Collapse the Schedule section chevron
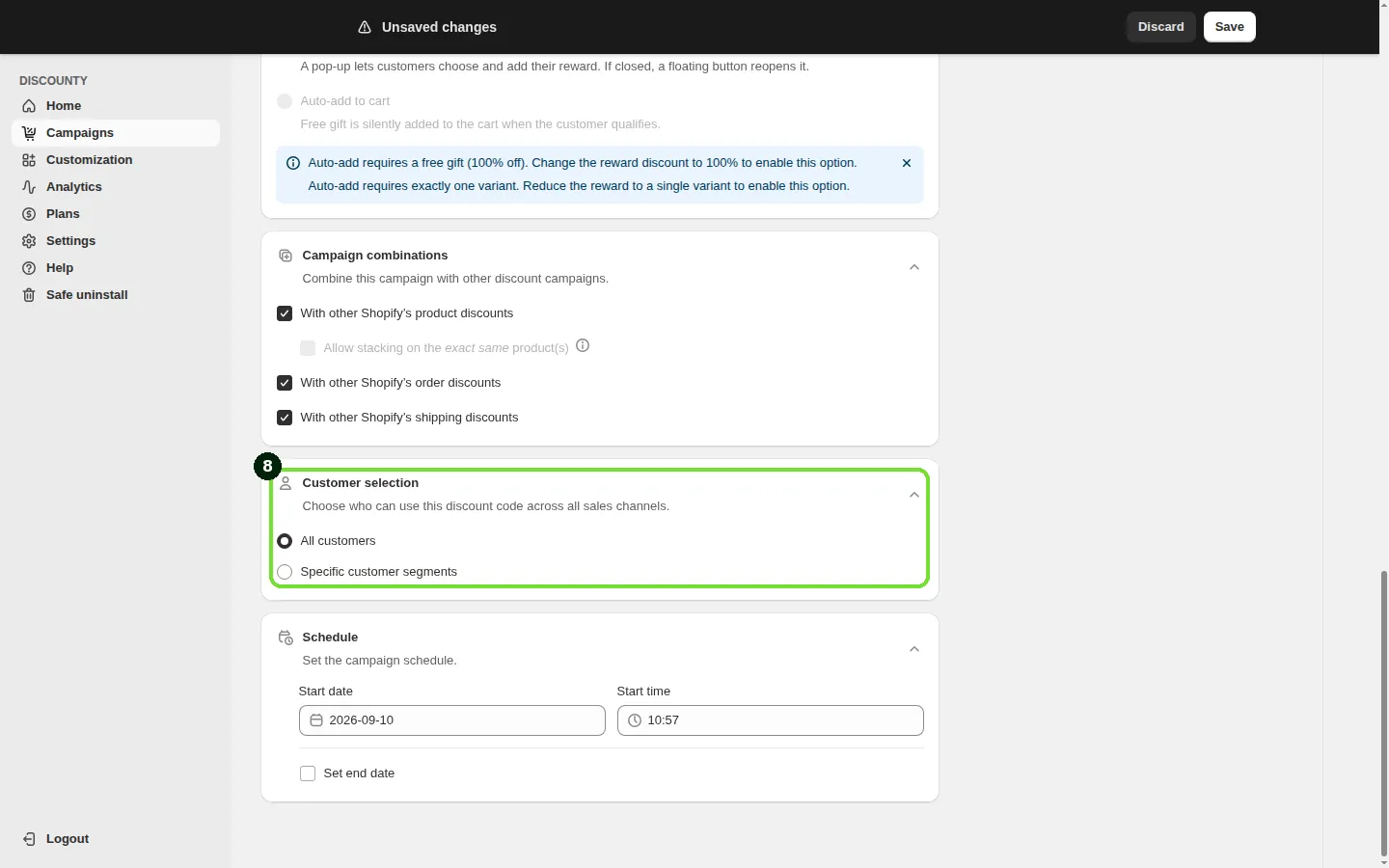The image size is (1389, 868). [914, 649]
